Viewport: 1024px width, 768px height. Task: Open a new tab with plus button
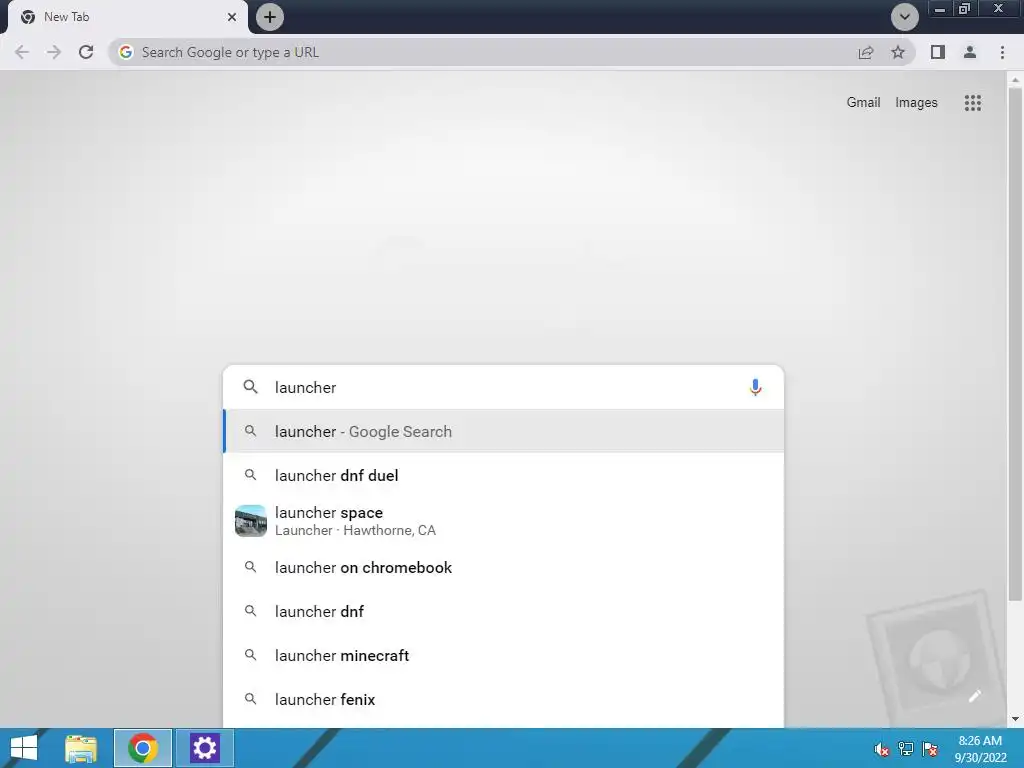[x=270, y=17]
